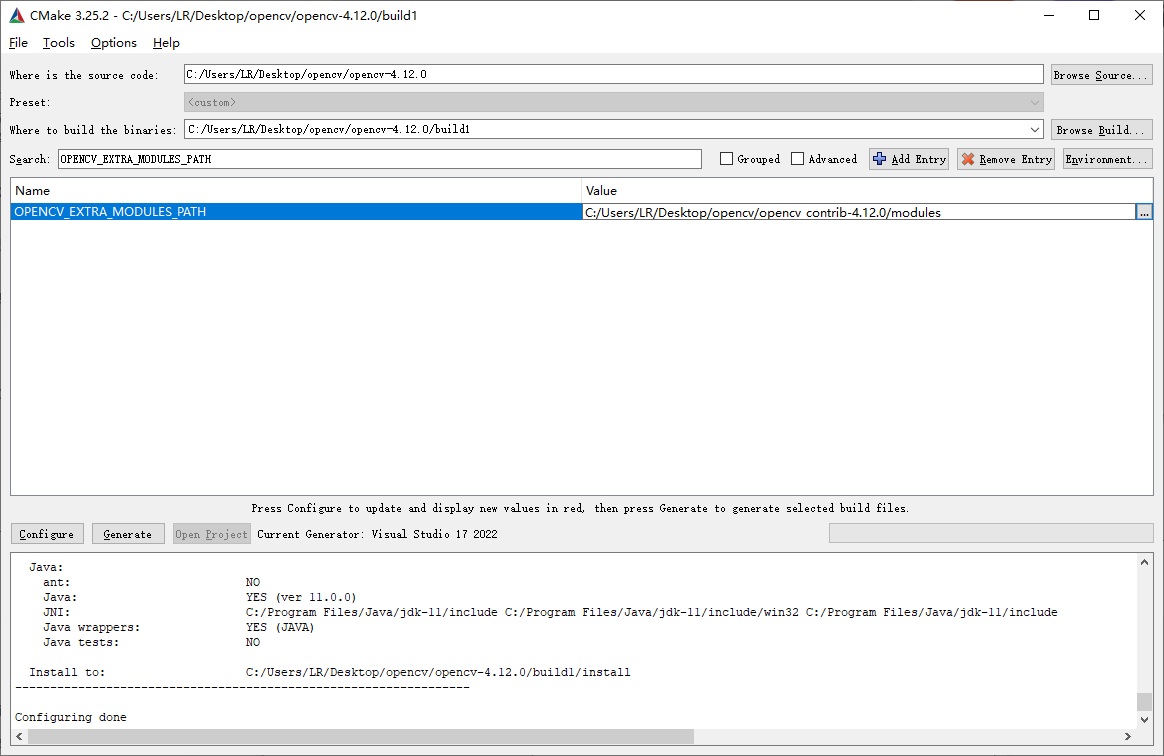Click the Name column header
Viewport: 1164px width, 756px height.
(295, 191)
